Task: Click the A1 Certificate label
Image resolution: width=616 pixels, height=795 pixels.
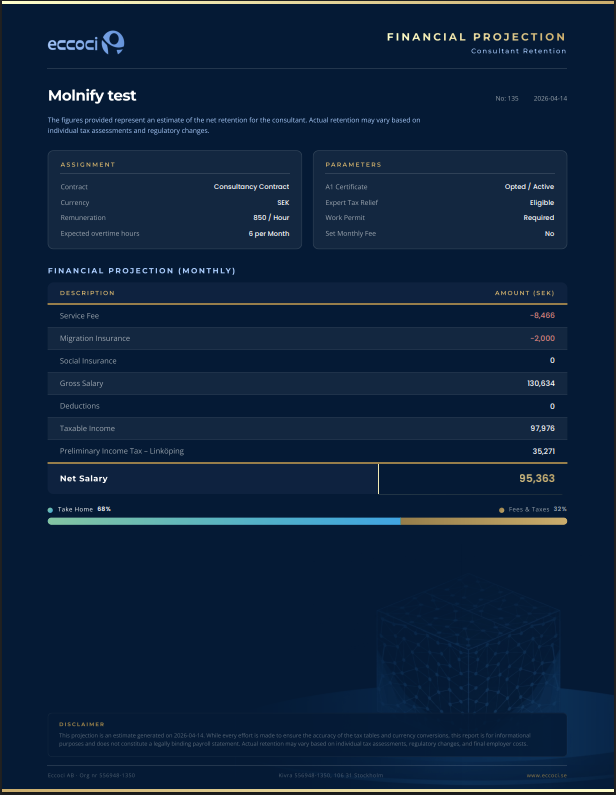Action: click(x=346, y=187)
